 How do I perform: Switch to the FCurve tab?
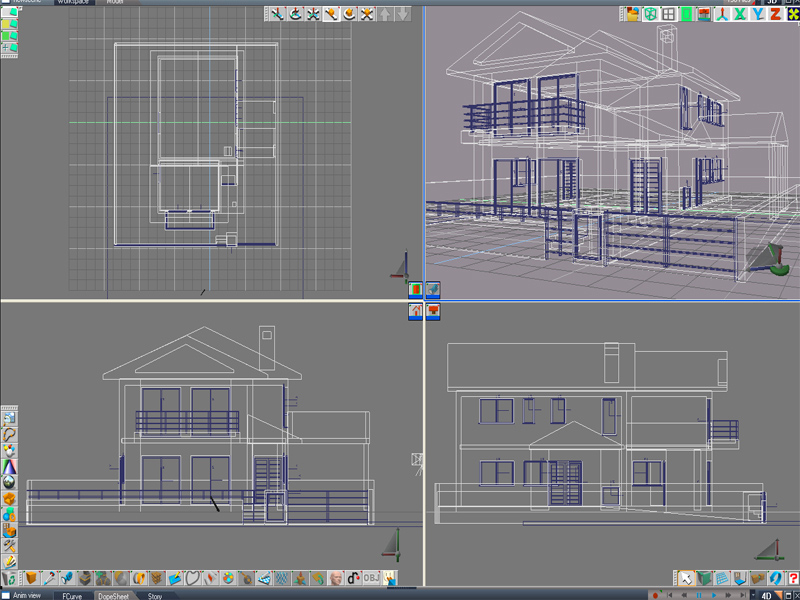click(x=72, y=596)
